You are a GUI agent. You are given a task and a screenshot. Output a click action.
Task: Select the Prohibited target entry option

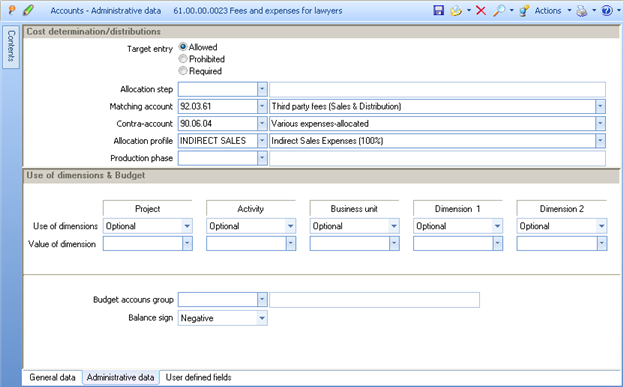[183, 59]
